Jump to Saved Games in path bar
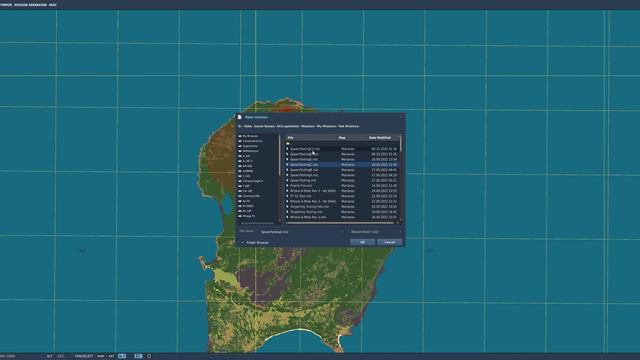 point(264,127)
